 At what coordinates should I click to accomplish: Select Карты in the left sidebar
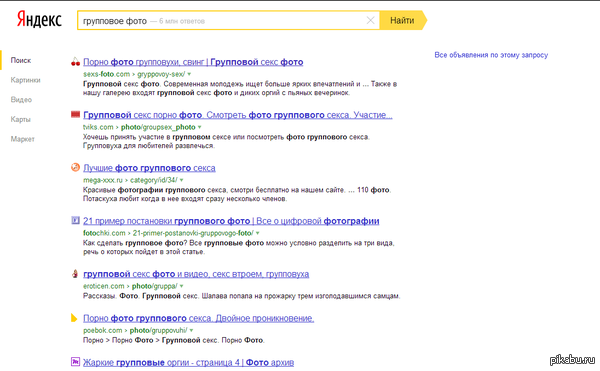pyautogui.click(x=20, y=119)
